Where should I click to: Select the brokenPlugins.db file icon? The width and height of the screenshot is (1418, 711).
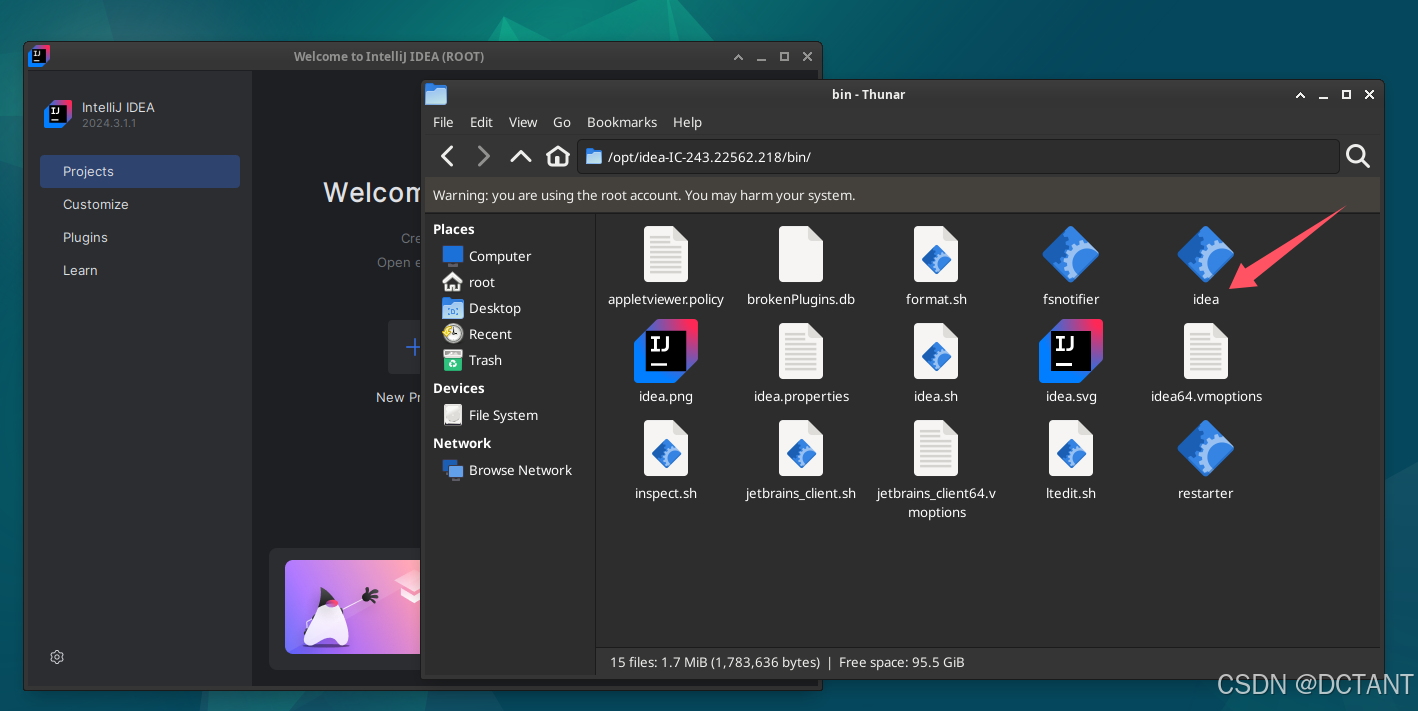tap(801, 254)
